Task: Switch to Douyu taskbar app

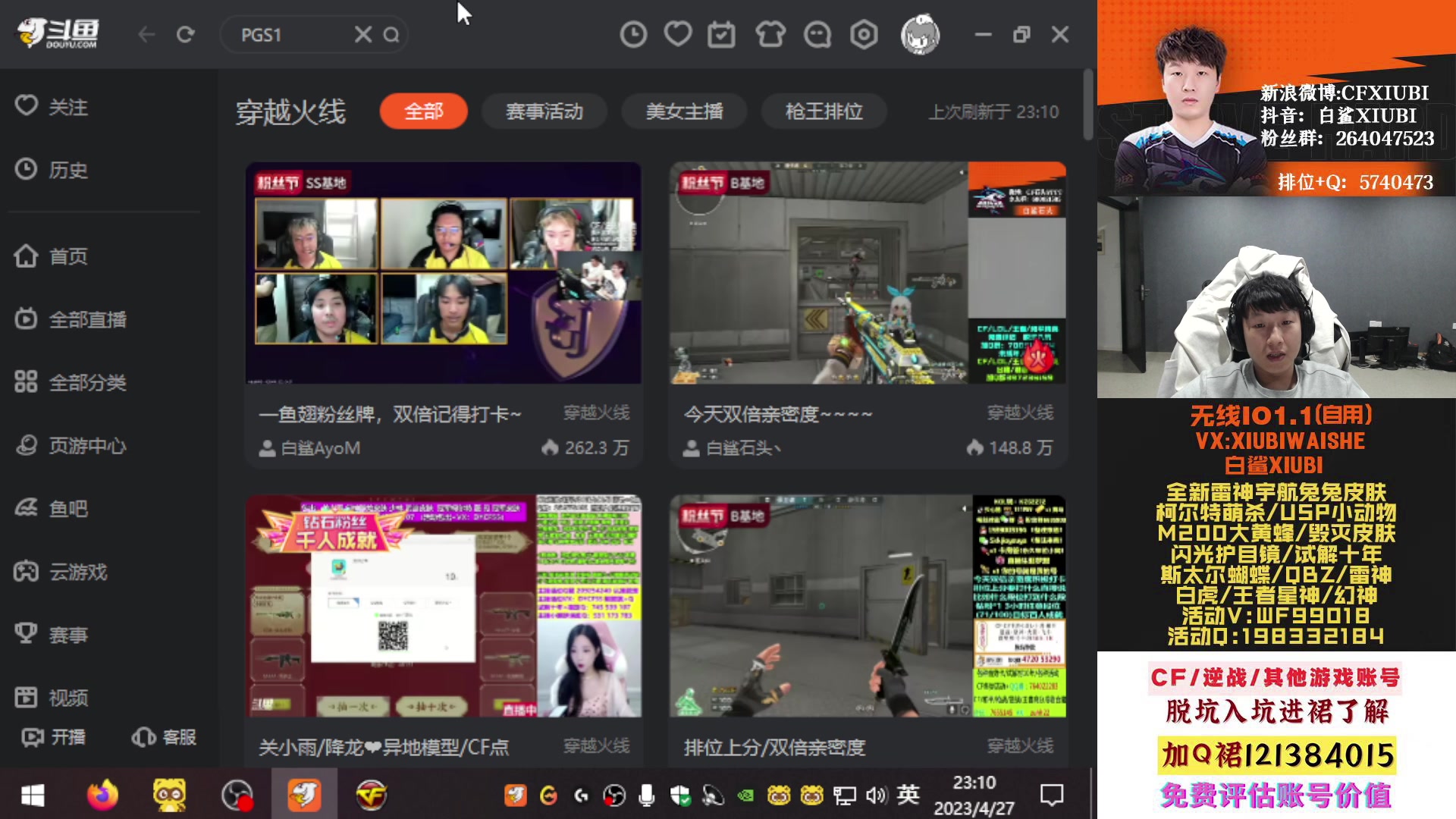Action: point(304,795)
